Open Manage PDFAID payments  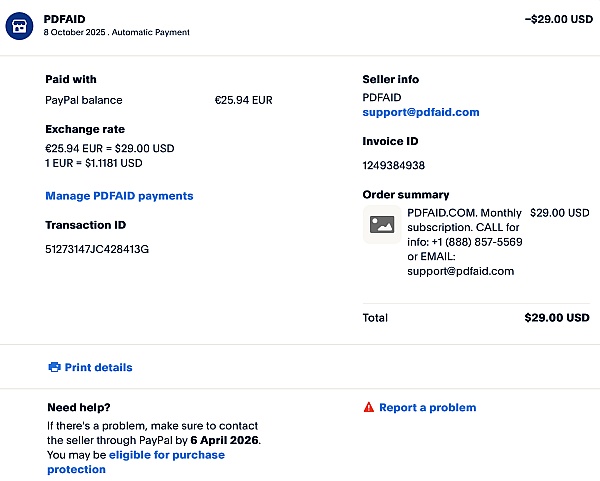(119, 196)
